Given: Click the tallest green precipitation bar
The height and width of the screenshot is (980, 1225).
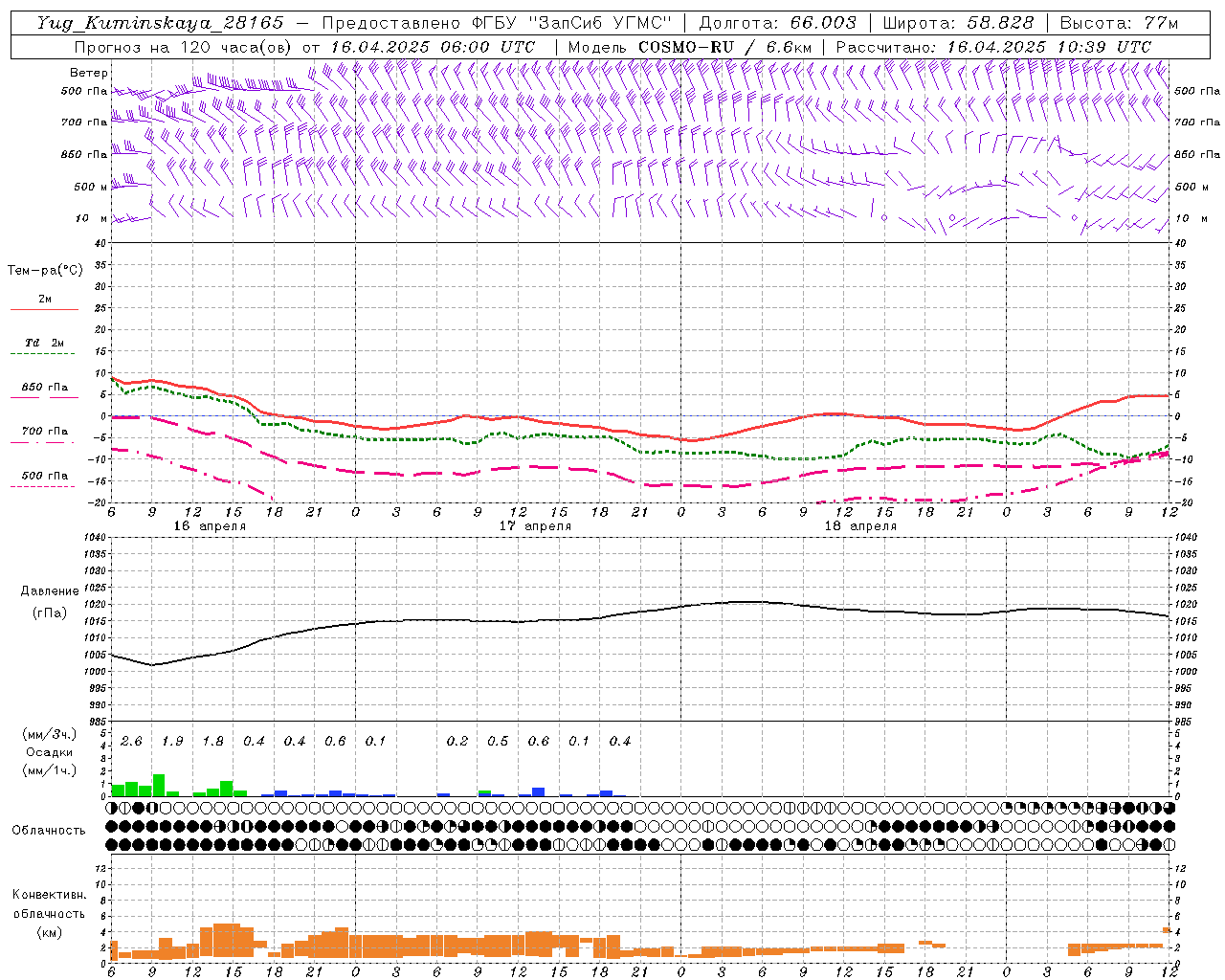Looking at the screenshot, I should (159, 785).
